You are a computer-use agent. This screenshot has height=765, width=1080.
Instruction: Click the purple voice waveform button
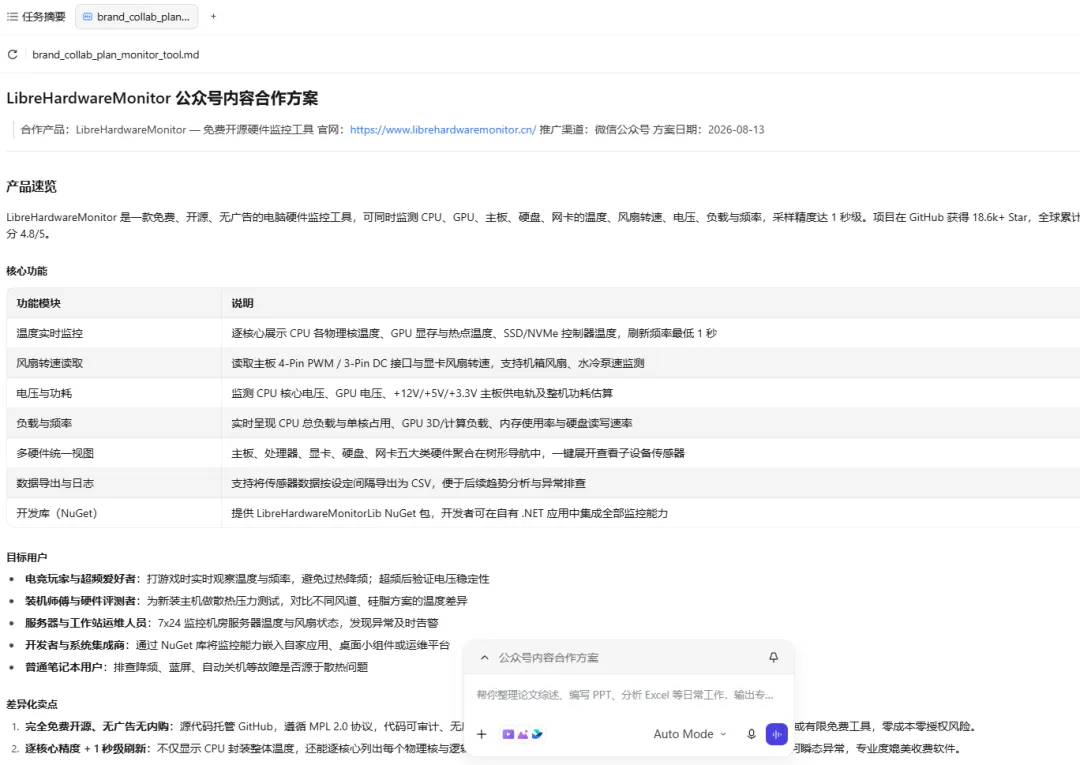coord(777,734)
